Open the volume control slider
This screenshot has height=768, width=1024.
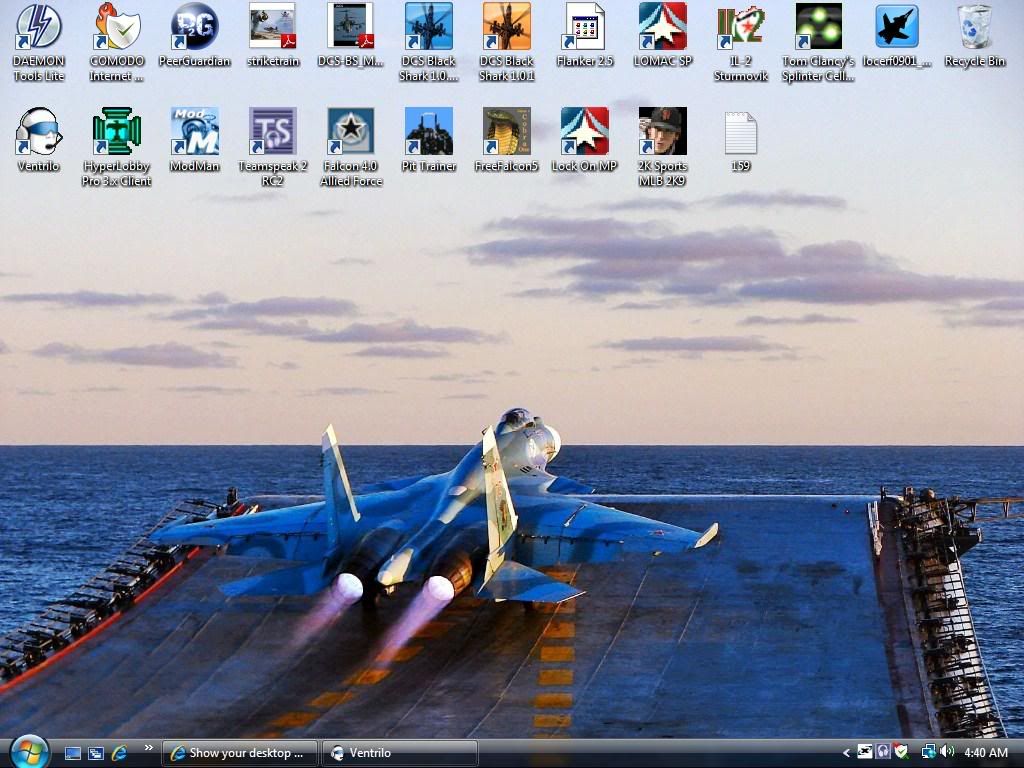(x=947, y=753)
